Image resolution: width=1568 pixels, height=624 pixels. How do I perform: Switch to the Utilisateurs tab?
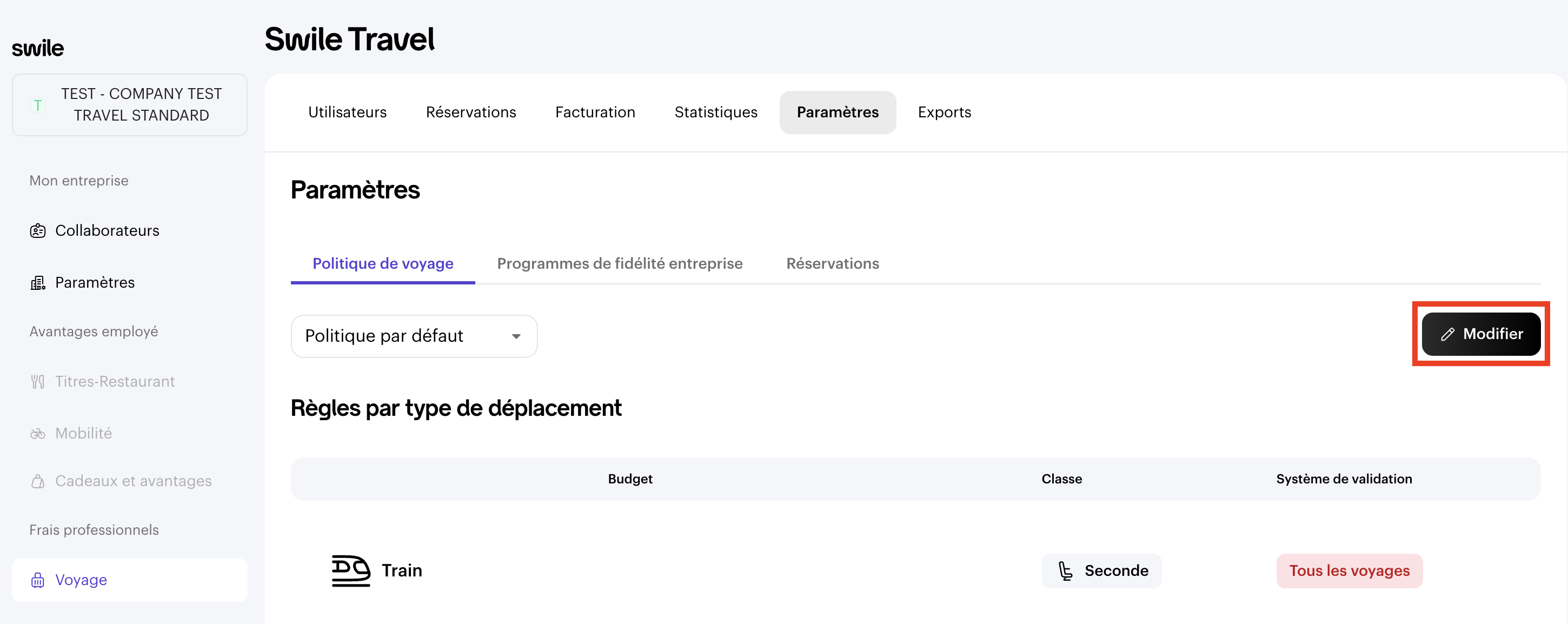[x=347, y=112]
